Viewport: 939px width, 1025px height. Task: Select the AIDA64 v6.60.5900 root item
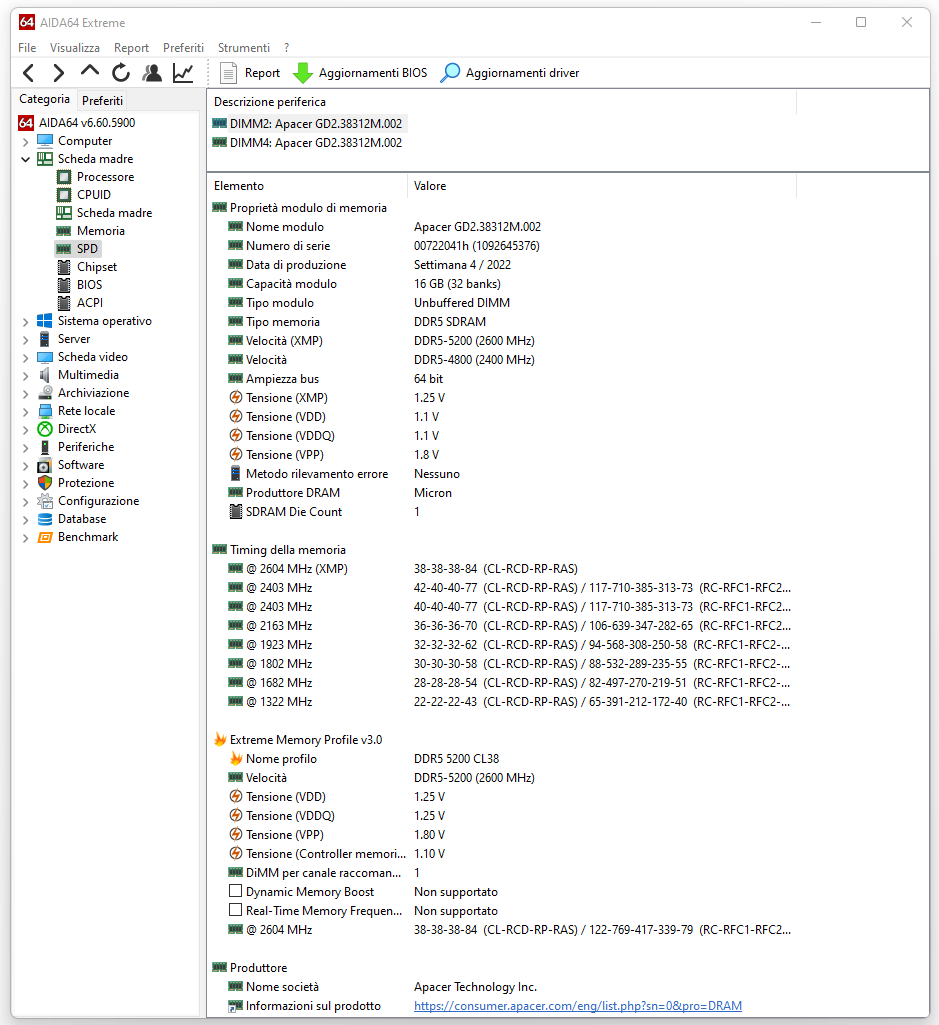87,123
